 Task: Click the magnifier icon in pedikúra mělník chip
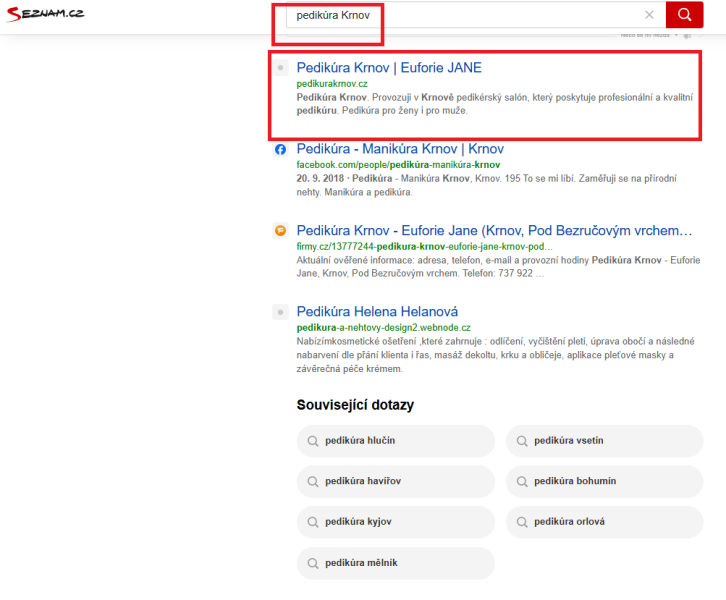313,563
